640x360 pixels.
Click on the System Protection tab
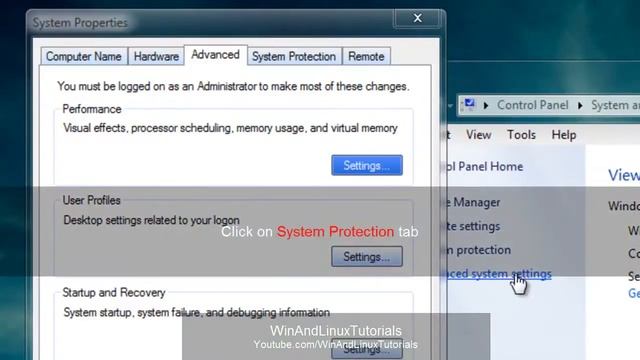click(294, 56)
